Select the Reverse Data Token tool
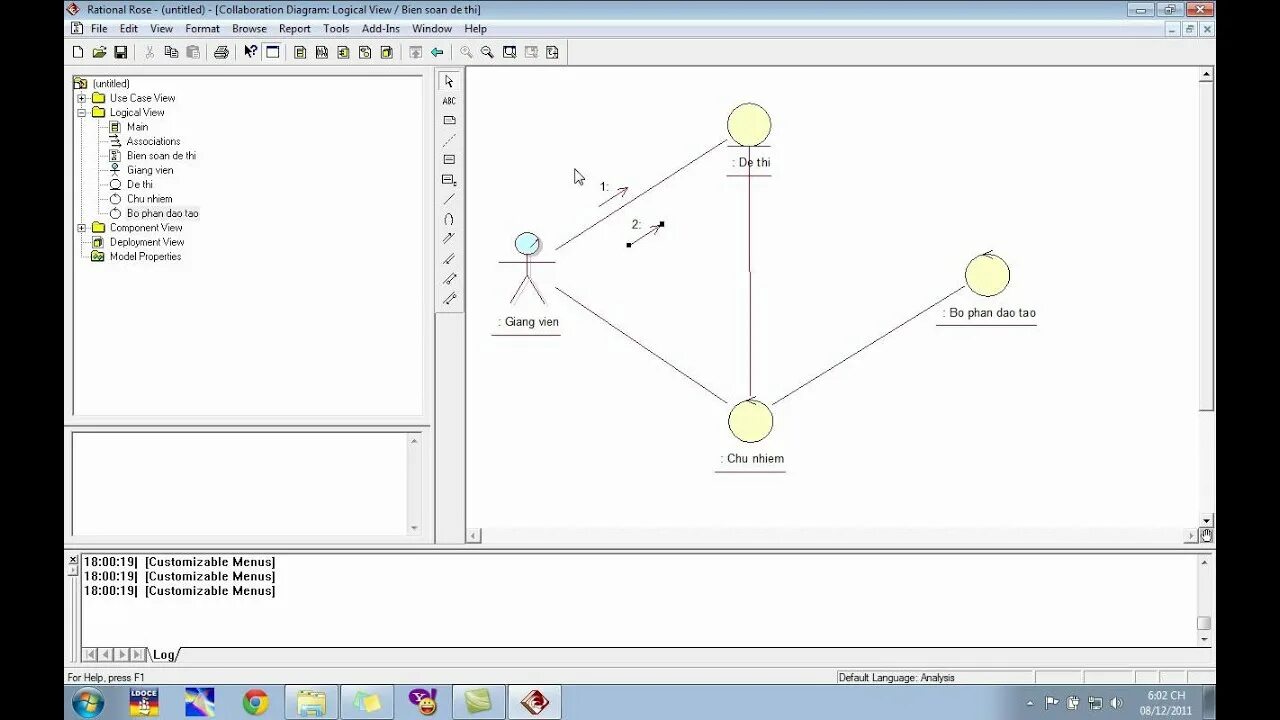Viewport: 1280px width, 720px height. [x=449, y=298]
